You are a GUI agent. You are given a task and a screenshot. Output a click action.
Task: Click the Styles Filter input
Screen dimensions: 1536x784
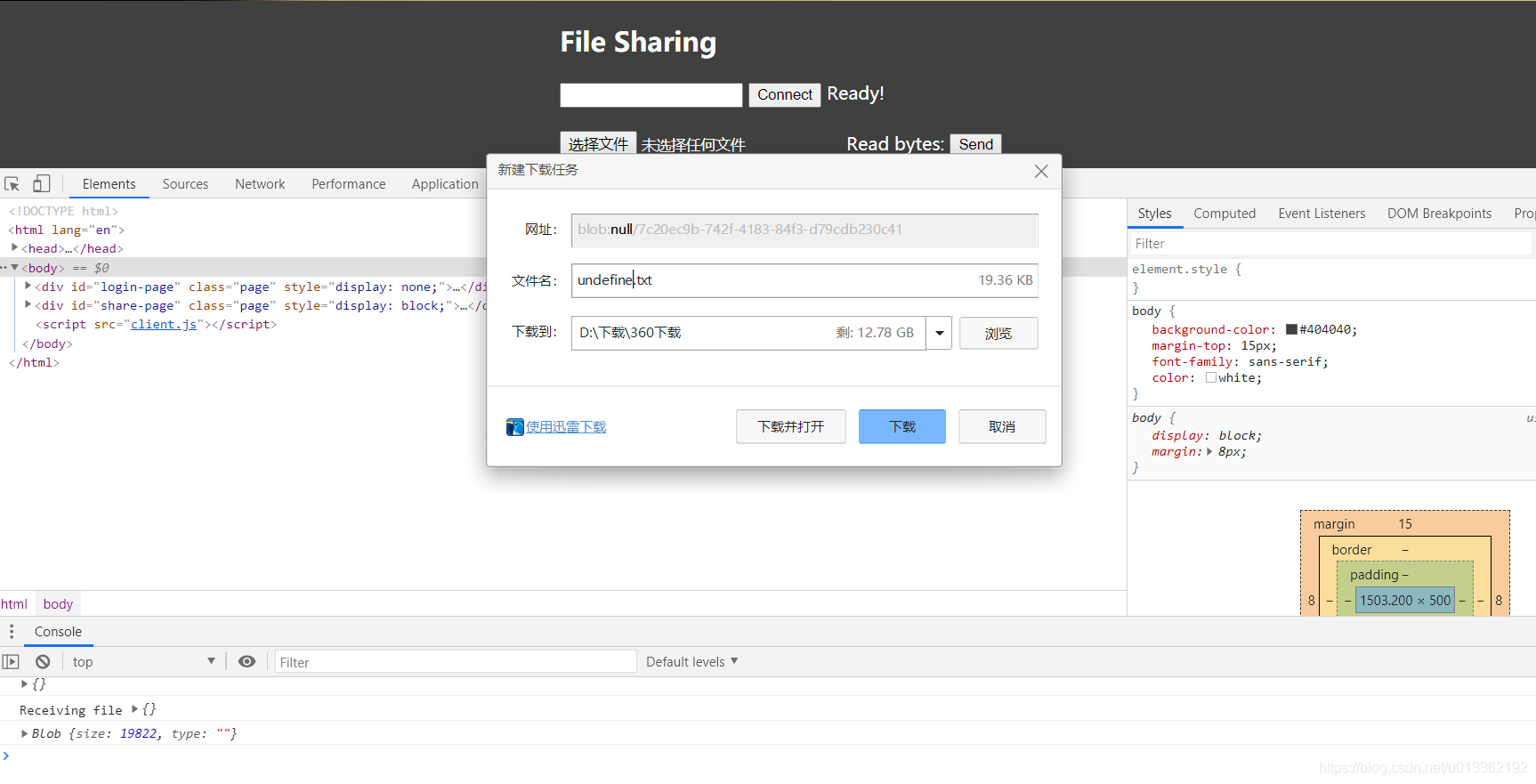pos(1330,244)
